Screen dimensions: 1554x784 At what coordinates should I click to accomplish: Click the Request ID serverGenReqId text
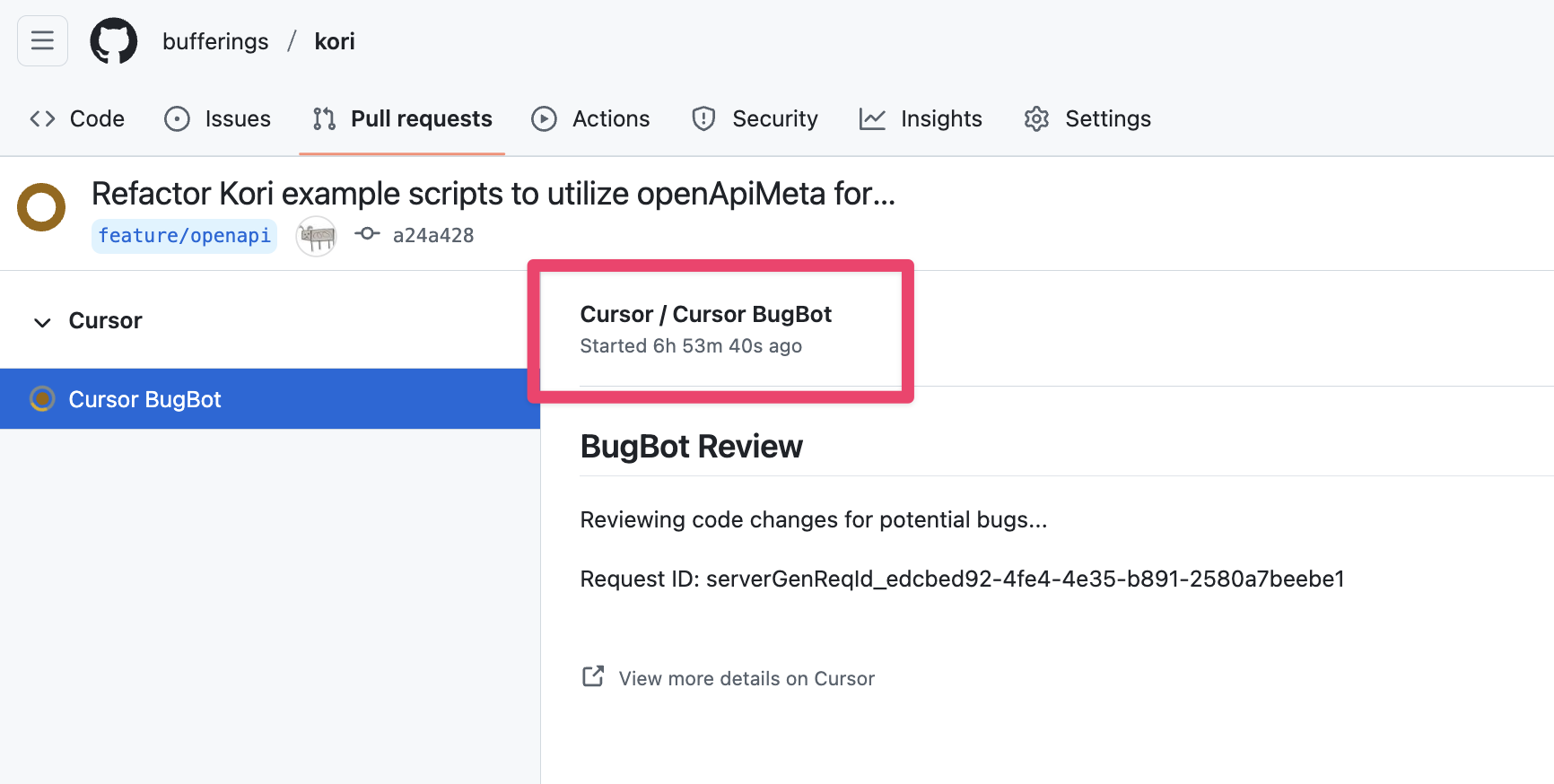click(x=963, y=579)
